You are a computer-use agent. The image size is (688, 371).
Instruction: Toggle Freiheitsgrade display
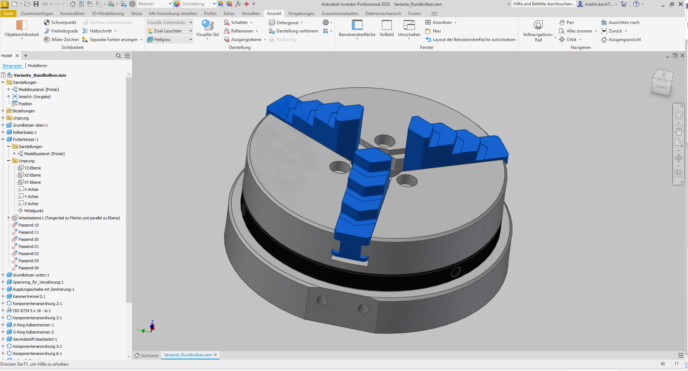pyautogui.click(x=61, y=31)
